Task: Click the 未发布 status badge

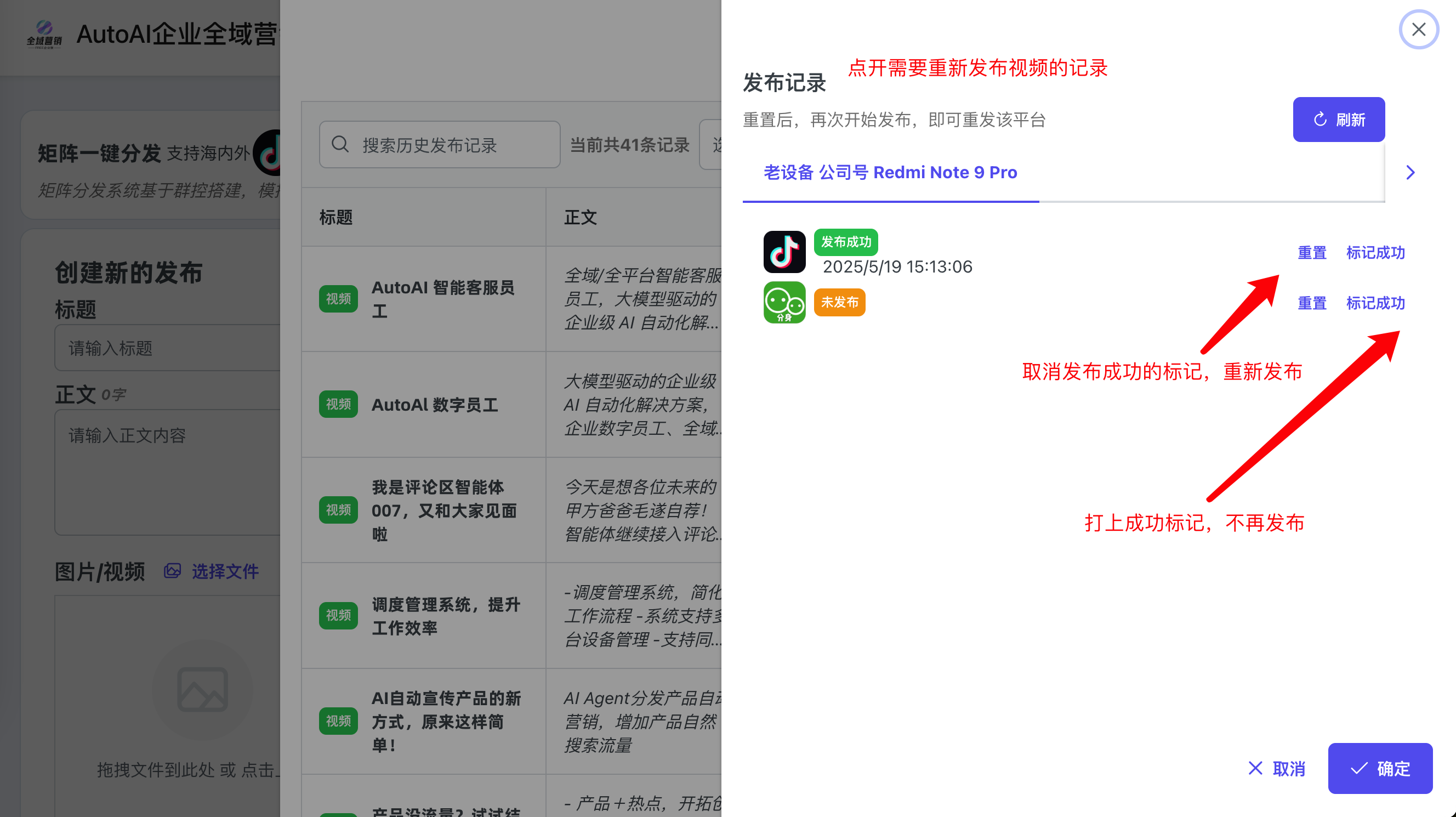Action: [x=839, y=303]
